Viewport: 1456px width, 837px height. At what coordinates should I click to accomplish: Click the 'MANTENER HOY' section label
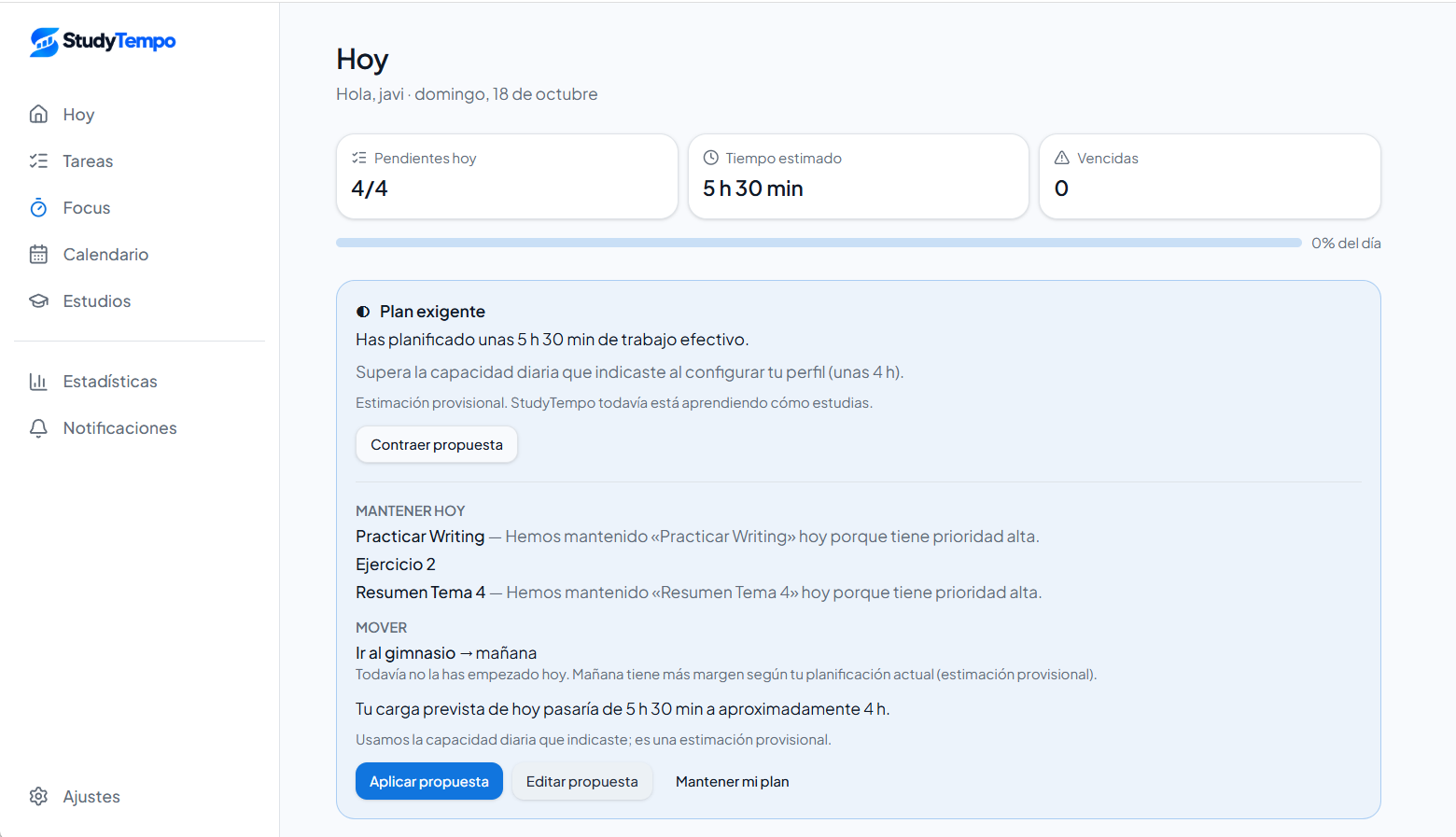click(x=411, y=511)
